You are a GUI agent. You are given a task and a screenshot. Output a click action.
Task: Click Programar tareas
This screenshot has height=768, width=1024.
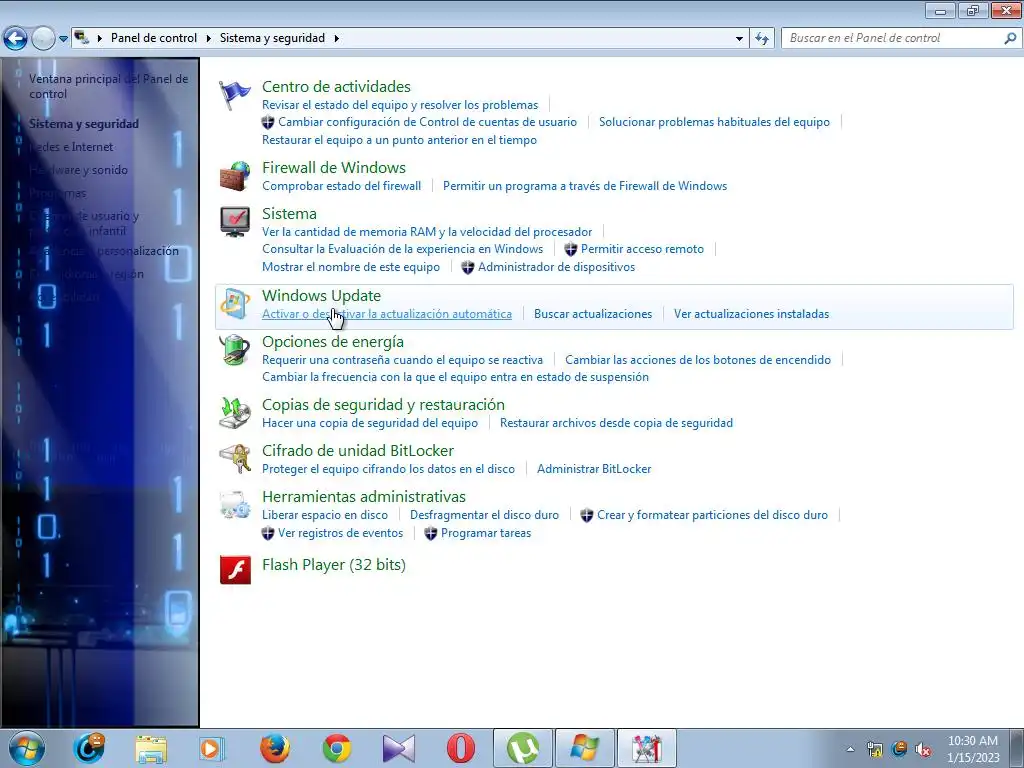(486, 533)
